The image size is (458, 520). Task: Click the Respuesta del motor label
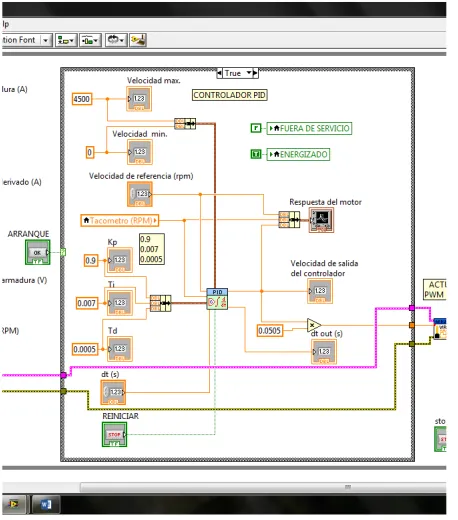click(325, 202)
